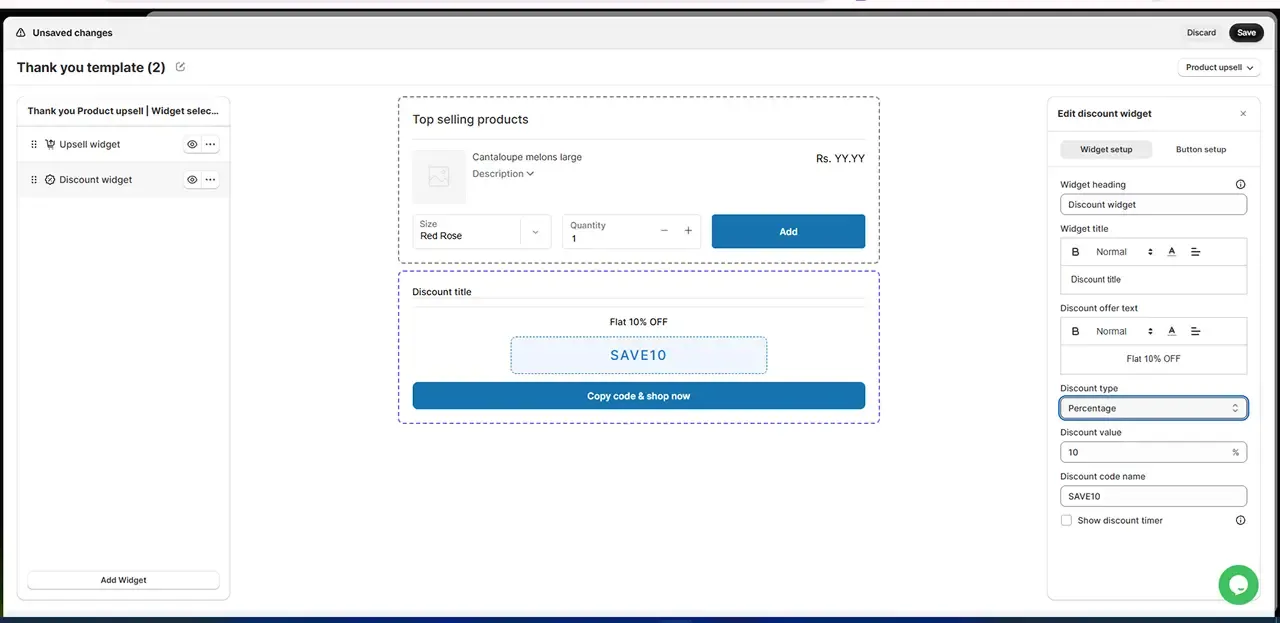The width and height of the screenshot is (1280, 623).
Task: Click the Discard button
Action: (1201, 33)
